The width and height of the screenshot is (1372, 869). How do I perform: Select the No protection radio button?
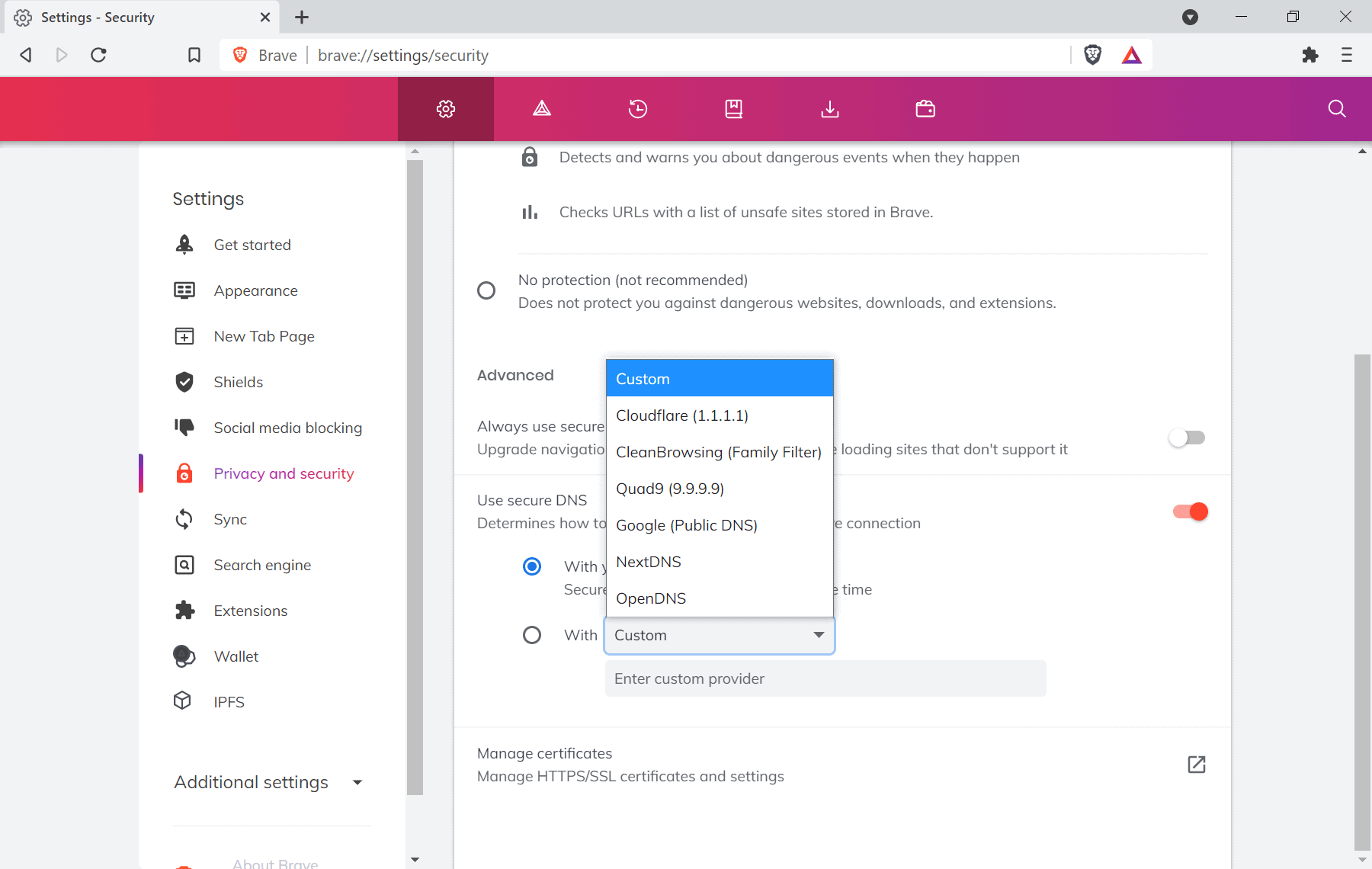pos(487,290)
